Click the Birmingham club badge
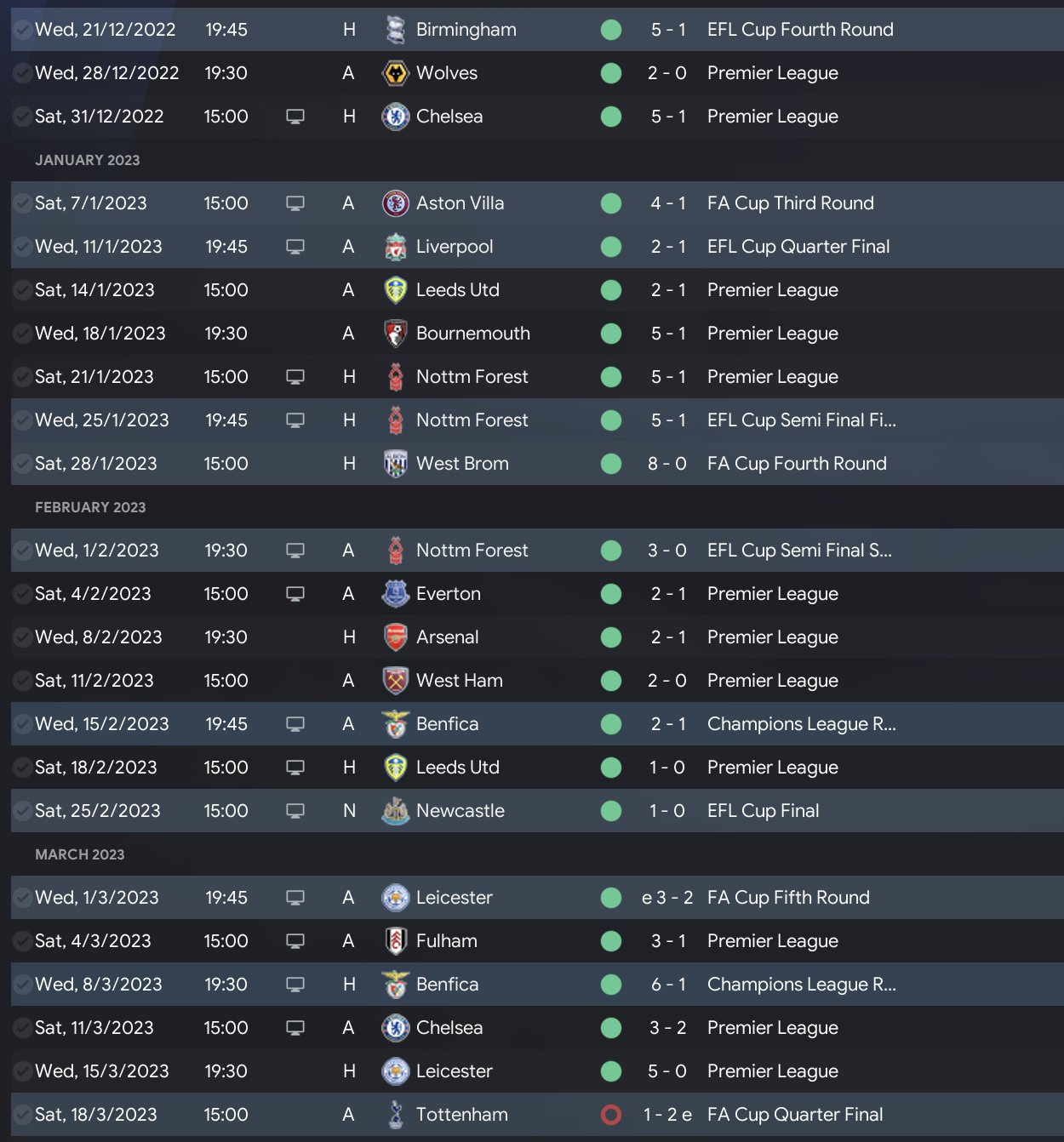Viewport: 1064px width, 1142px height. pos(395,30)
